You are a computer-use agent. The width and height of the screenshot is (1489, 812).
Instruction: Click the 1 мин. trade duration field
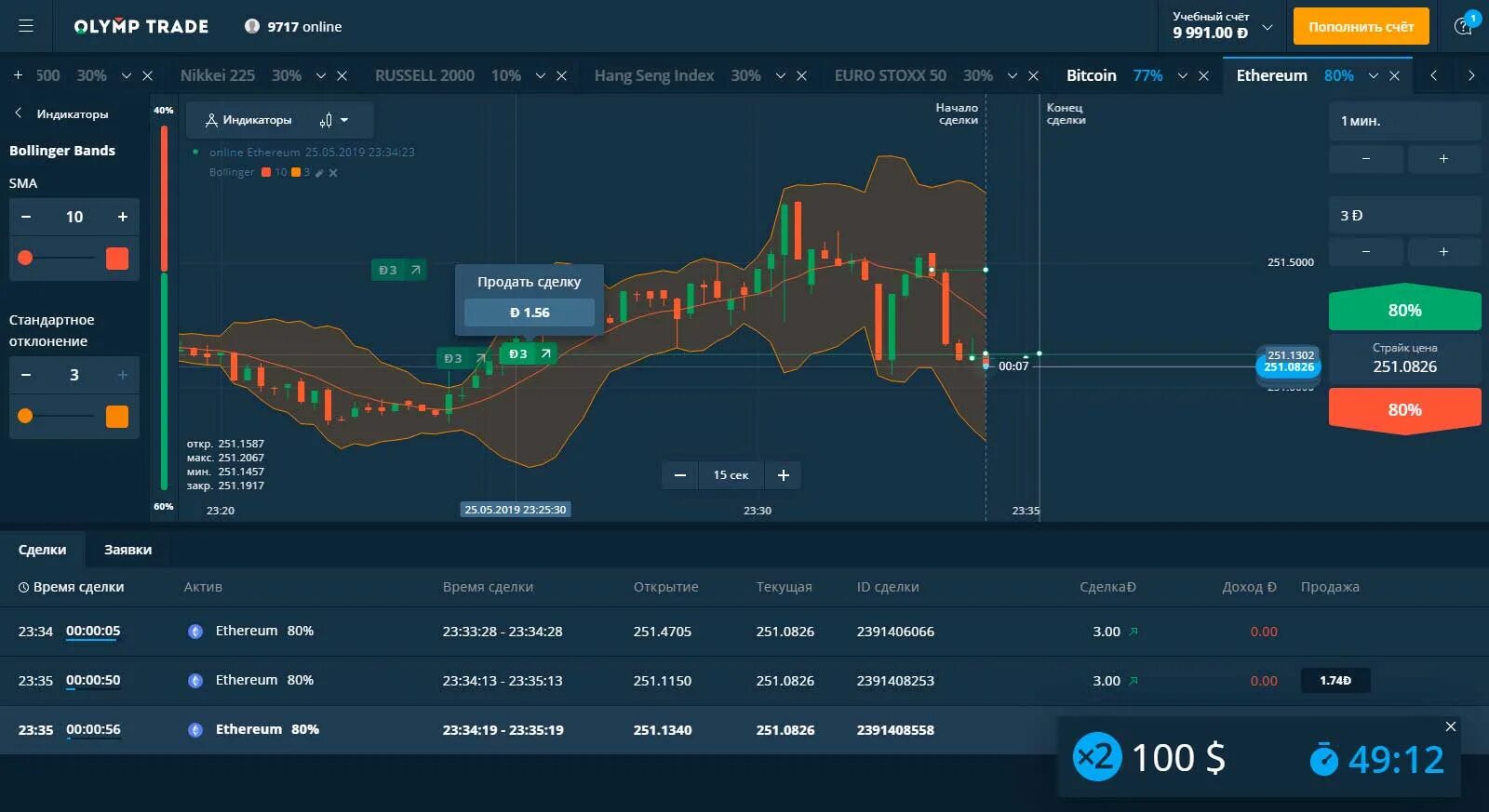(x=1404, y=121)
